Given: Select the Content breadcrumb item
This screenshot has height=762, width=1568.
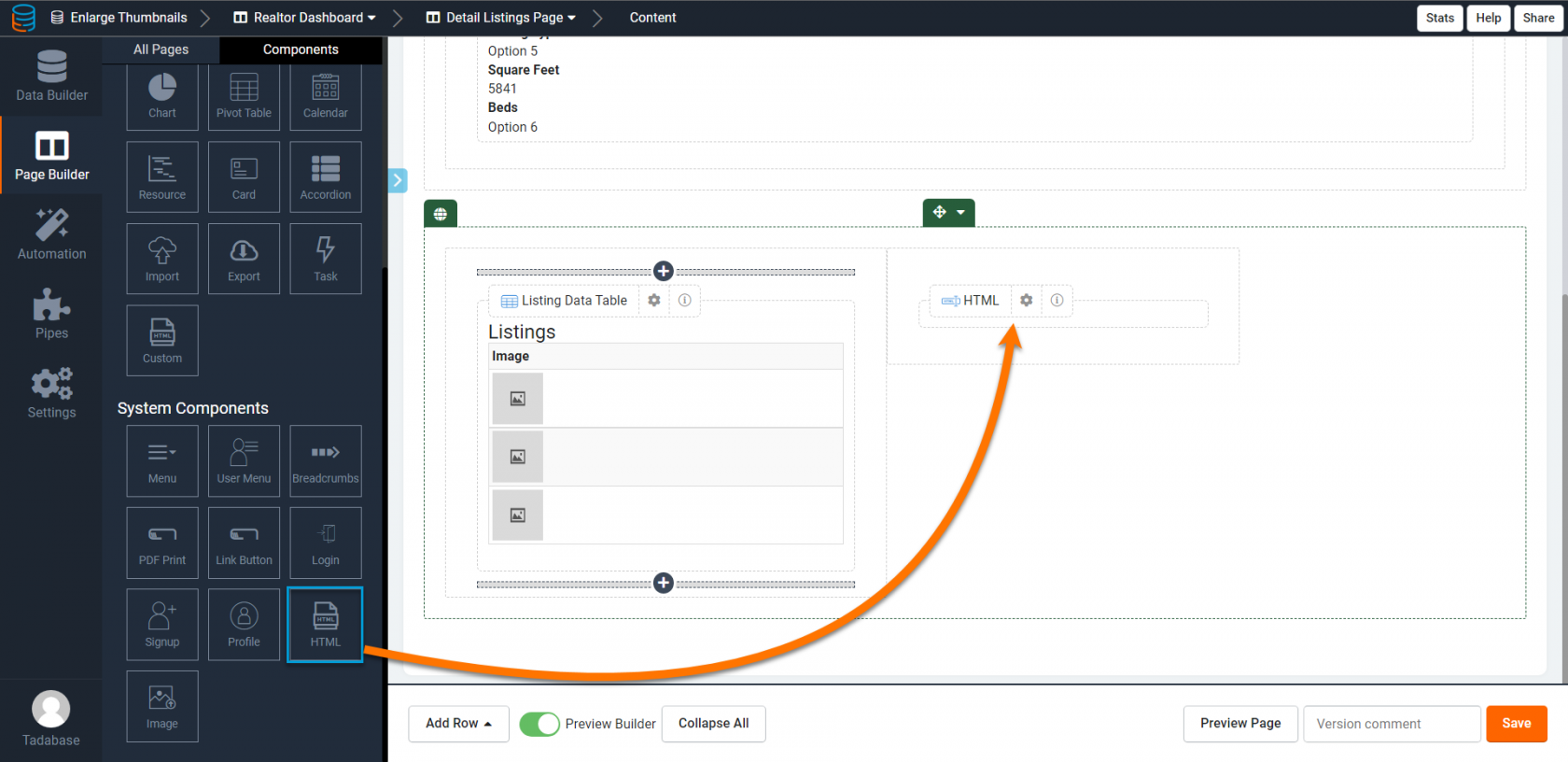Looking at the screenshot, I should tap(652, 18).
